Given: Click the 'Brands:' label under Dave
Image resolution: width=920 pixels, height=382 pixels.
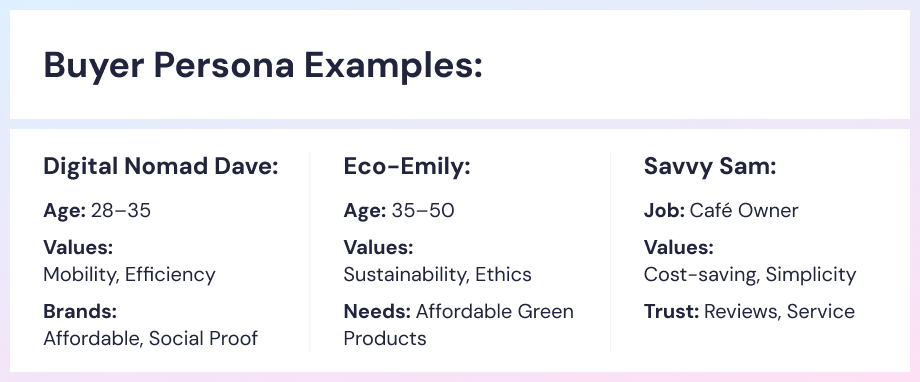Looking at the screenshot, I should coord(80,311).
